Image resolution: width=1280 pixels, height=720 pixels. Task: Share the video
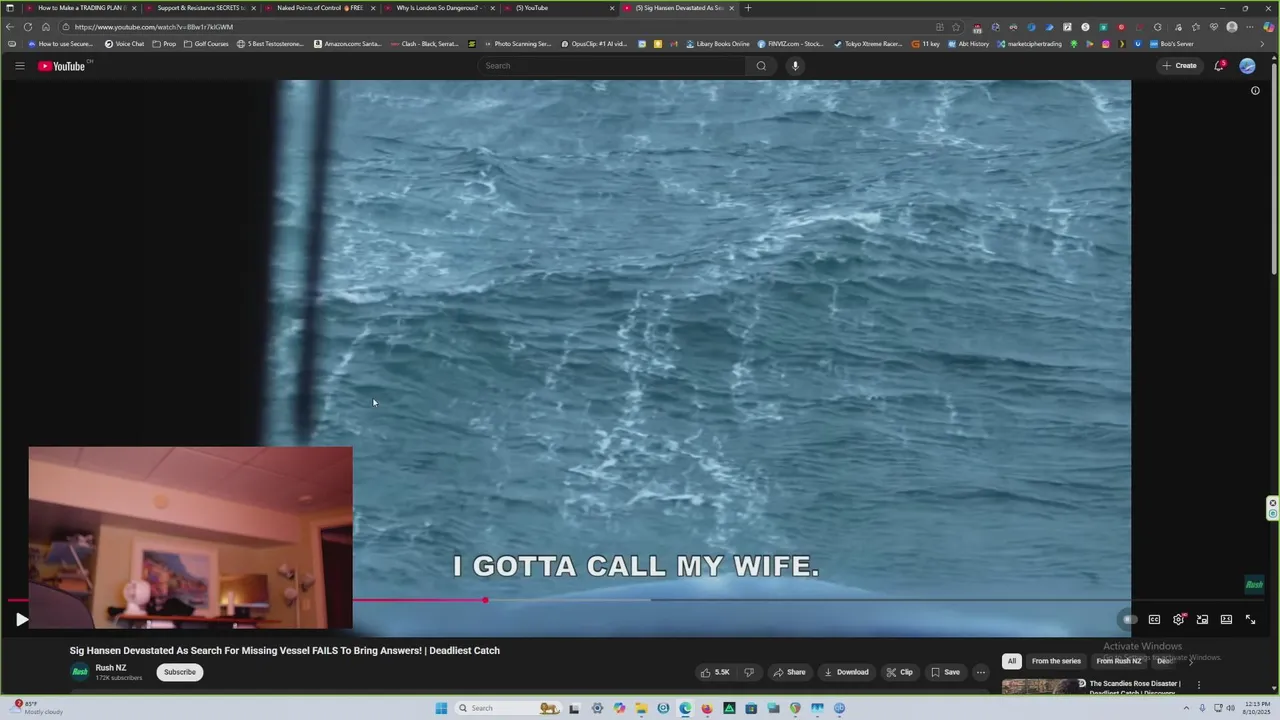[x=789, y=672]
